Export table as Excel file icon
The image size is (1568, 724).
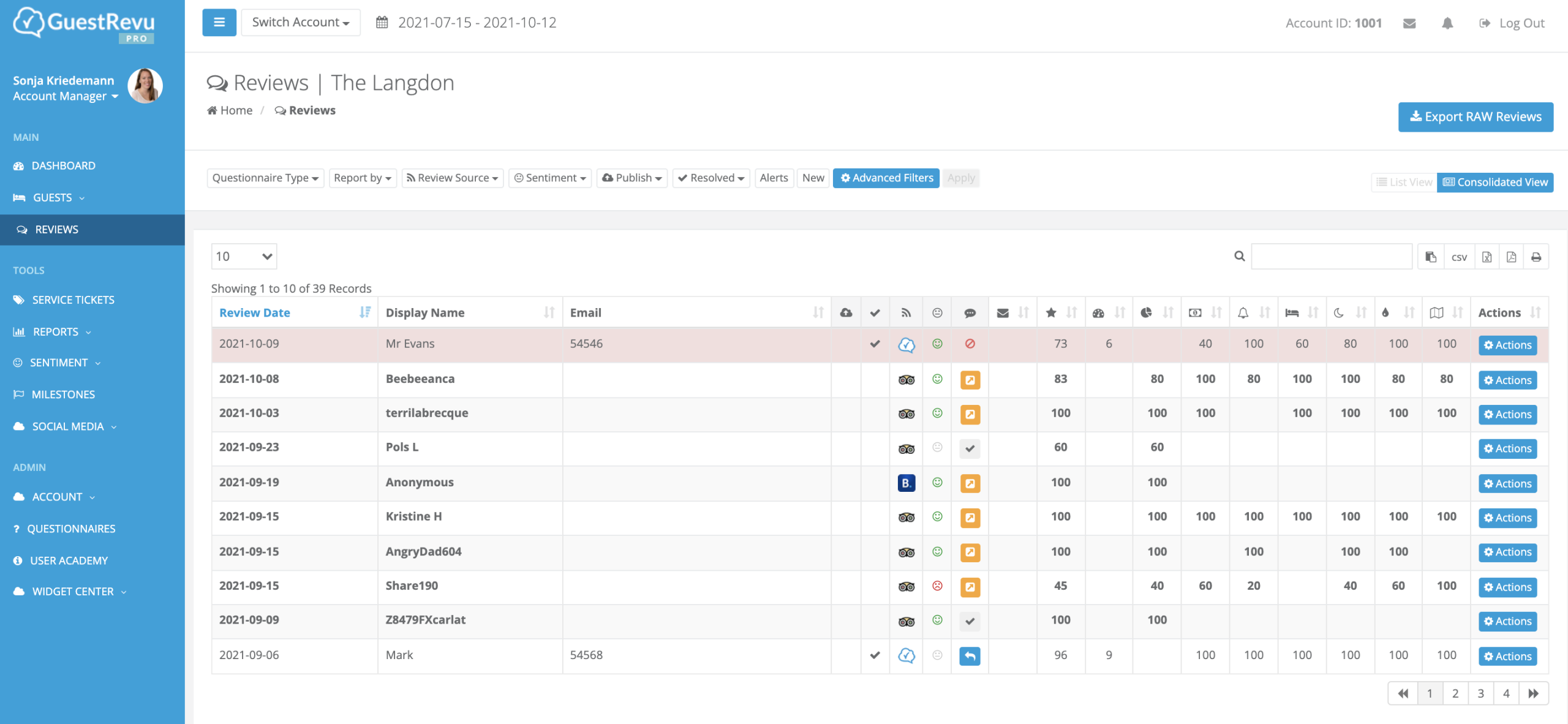[x=1487, y=257]
